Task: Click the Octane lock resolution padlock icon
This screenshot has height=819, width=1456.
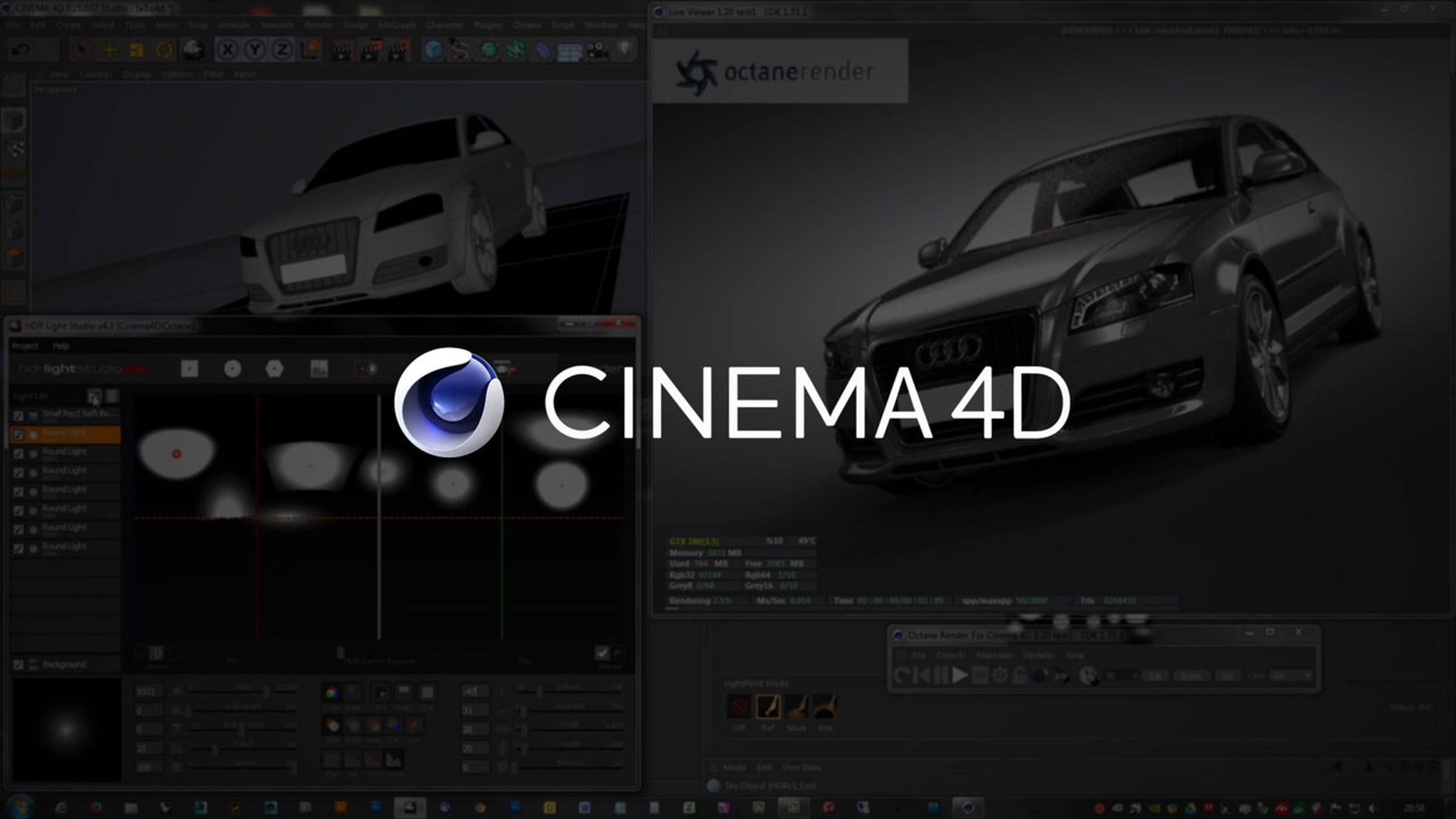Action: click(x=1020, y=675)
